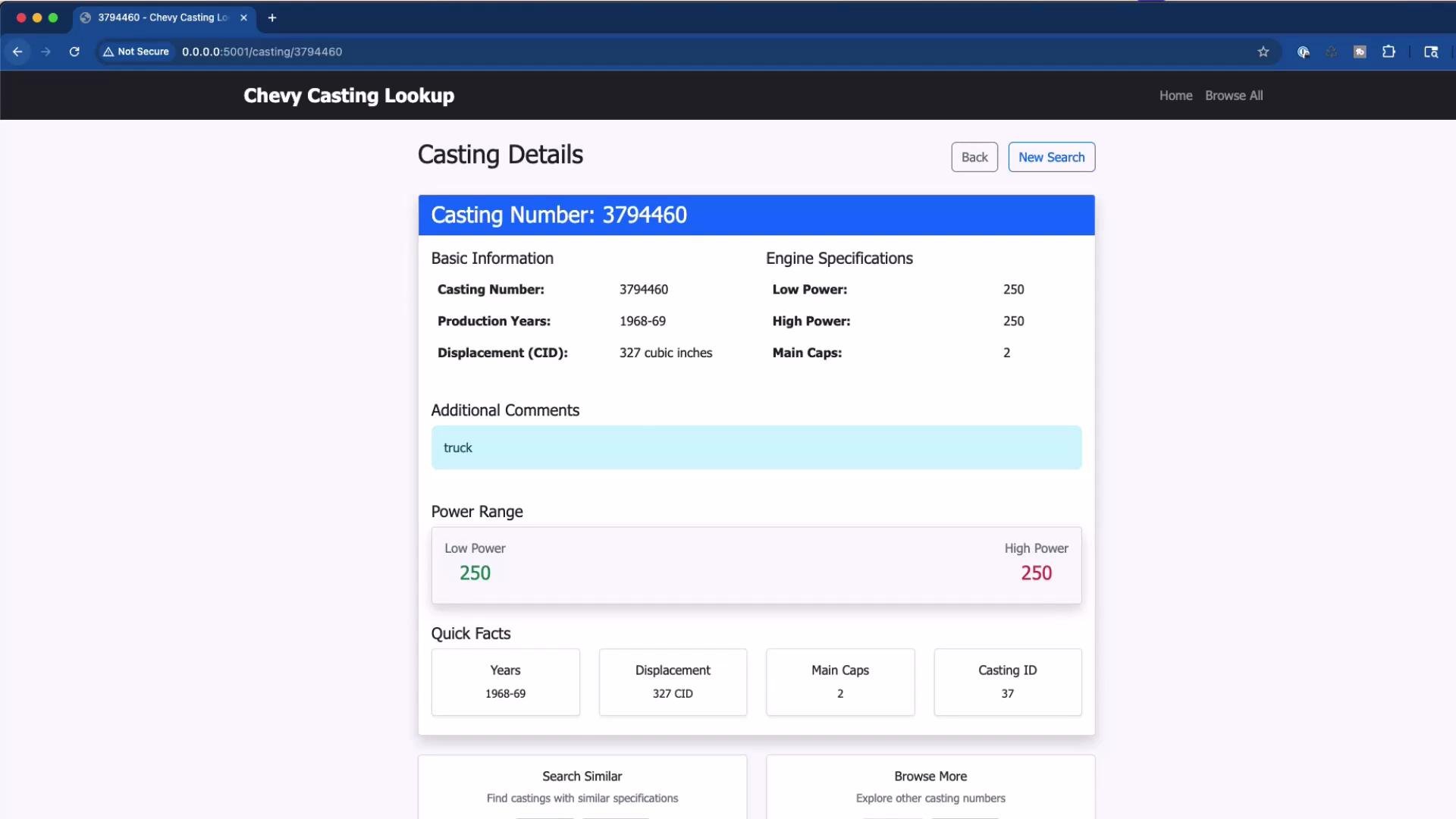Click 'Explore other casting numbers' text
Image resolution: width=1456 pixels, height=819 pixels.
930,799
